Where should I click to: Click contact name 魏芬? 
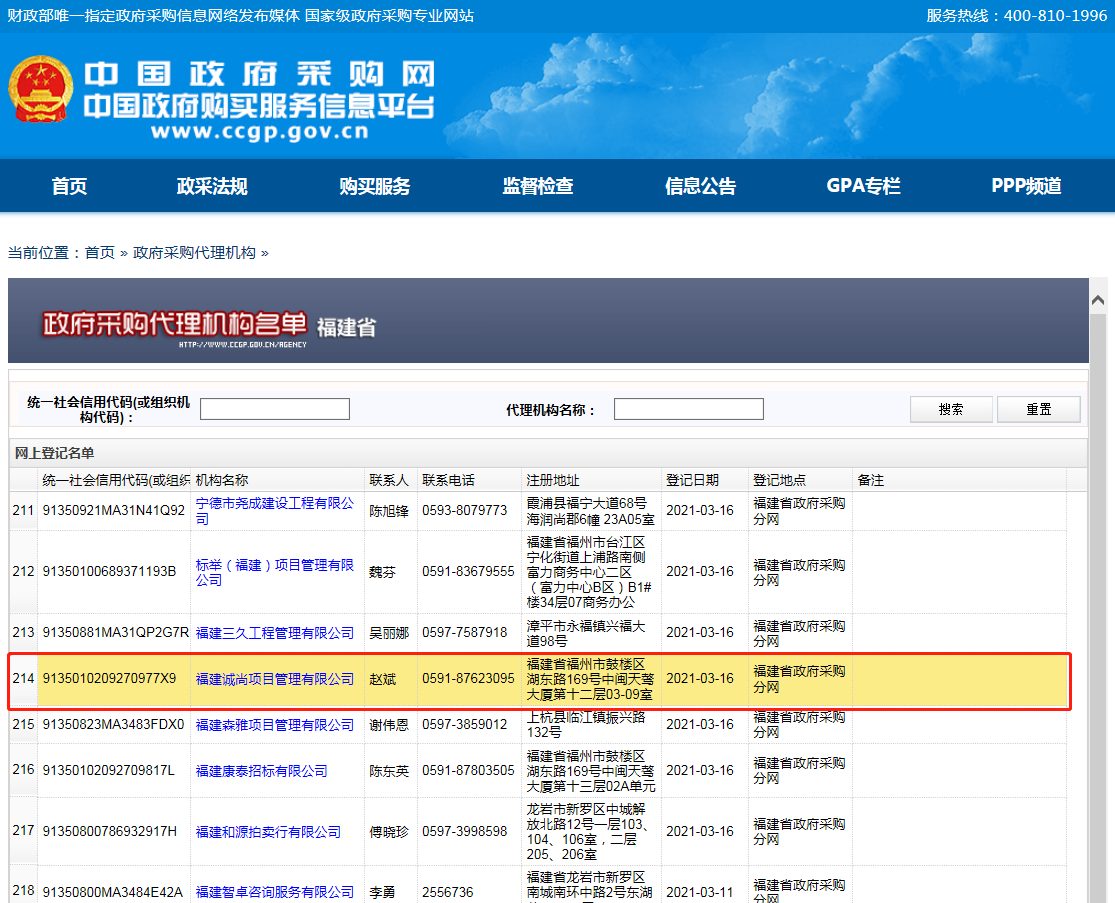pos(383,572)
